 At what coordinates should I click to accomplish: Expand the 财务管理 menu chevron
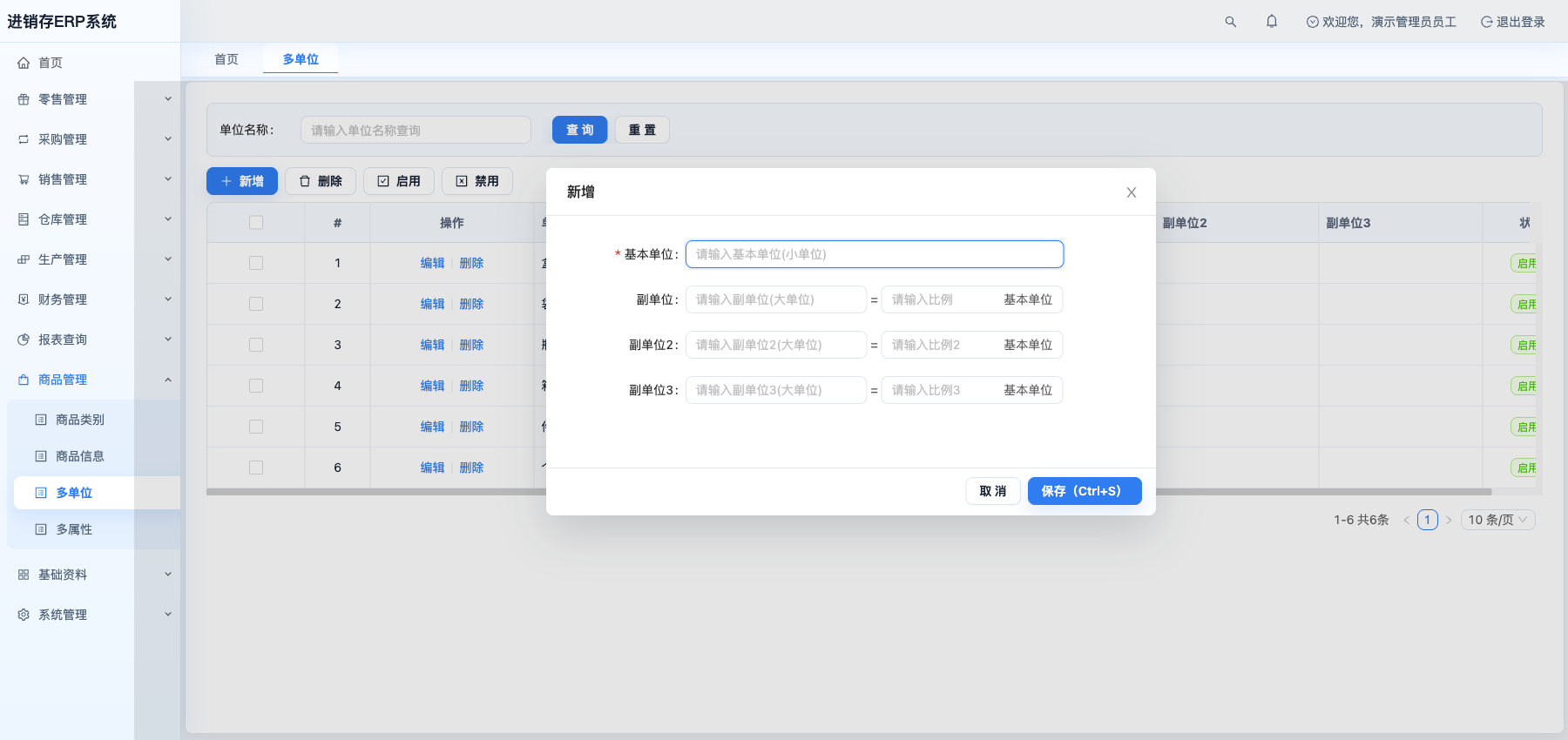pyautogui.click(x=168, y=299)
